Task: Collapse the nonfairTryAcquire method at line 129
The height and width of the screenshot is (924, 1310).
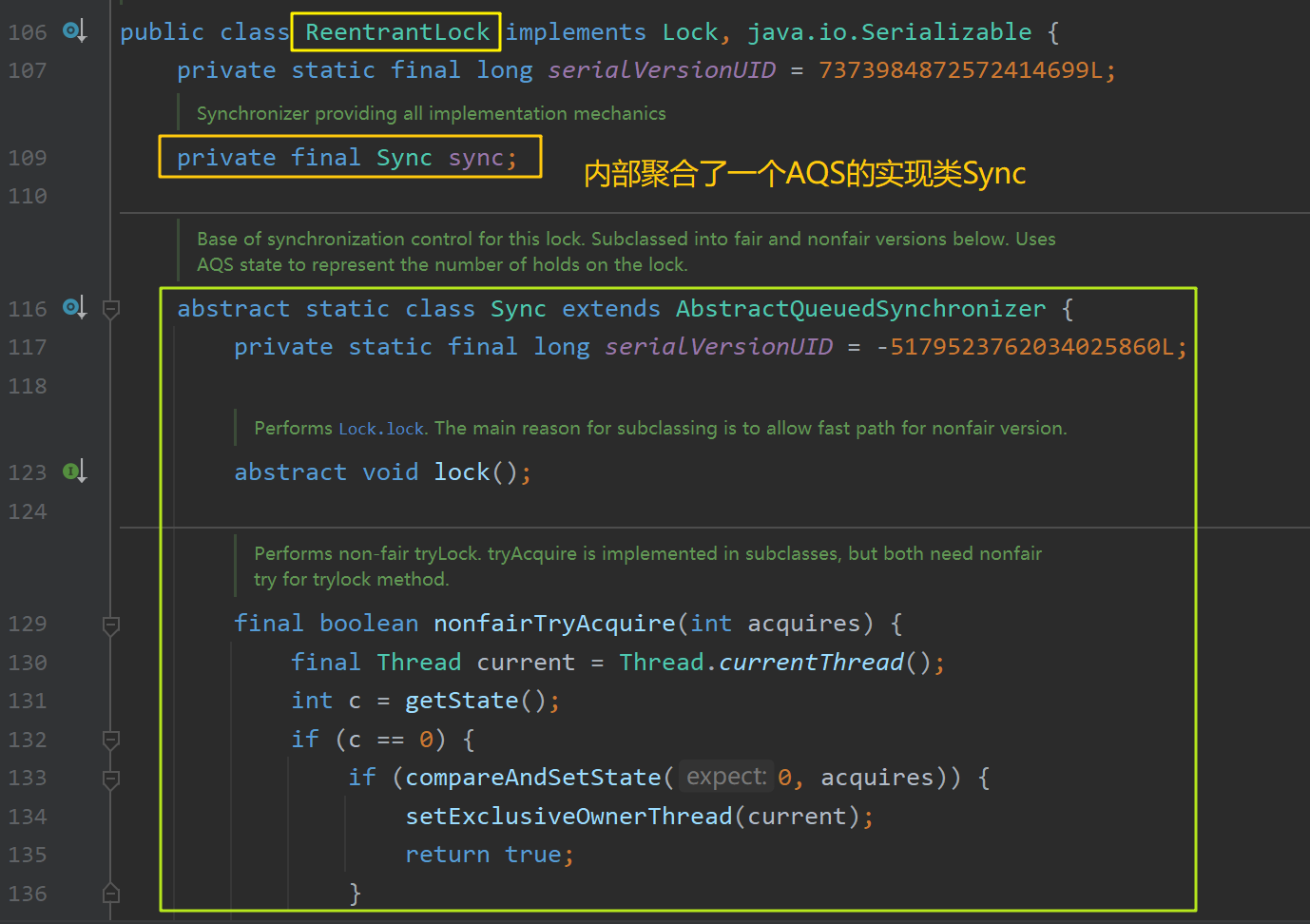Action: [111, 625]
